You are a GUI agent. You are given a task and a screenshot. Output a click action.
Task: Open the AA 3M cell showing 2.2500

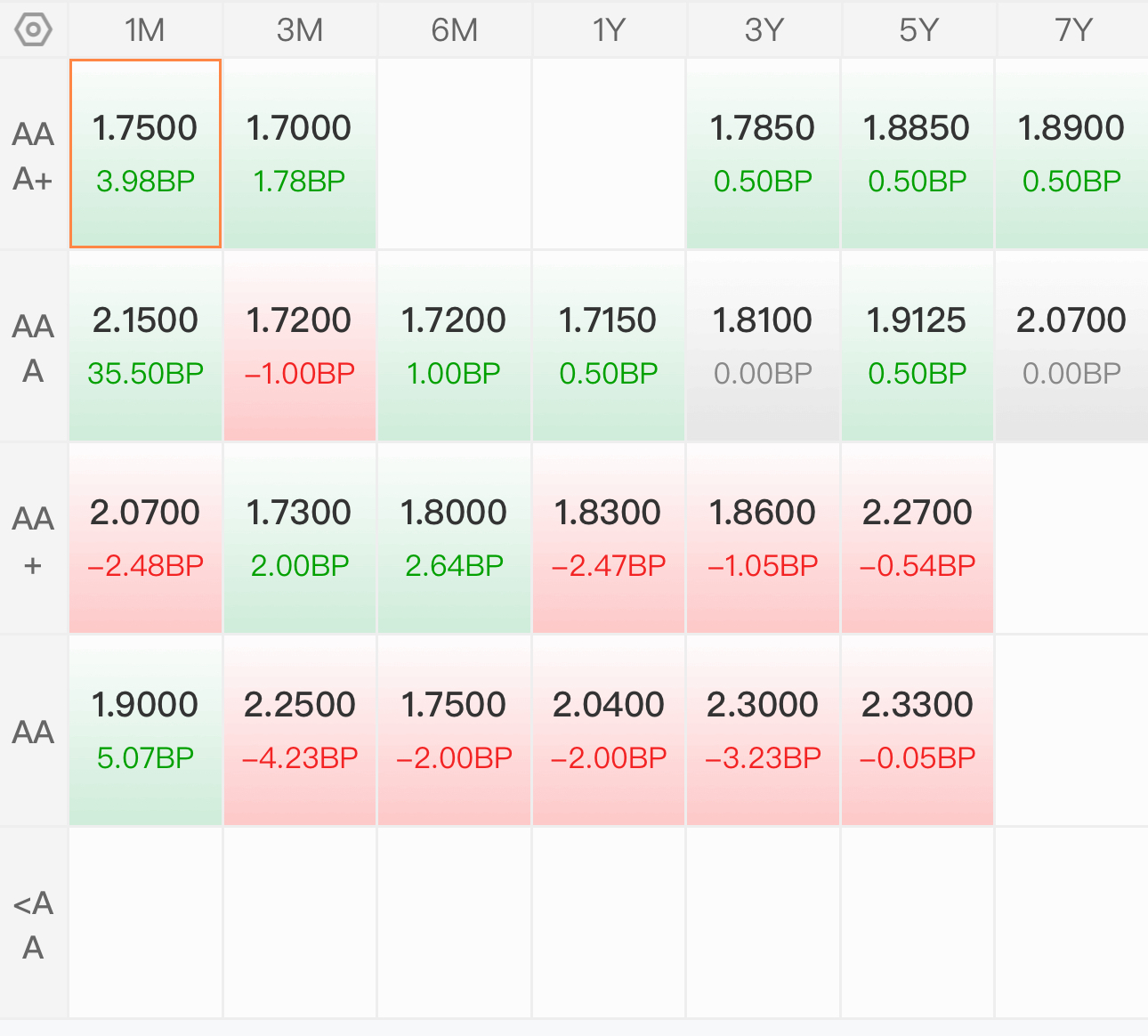pos(300,731)
